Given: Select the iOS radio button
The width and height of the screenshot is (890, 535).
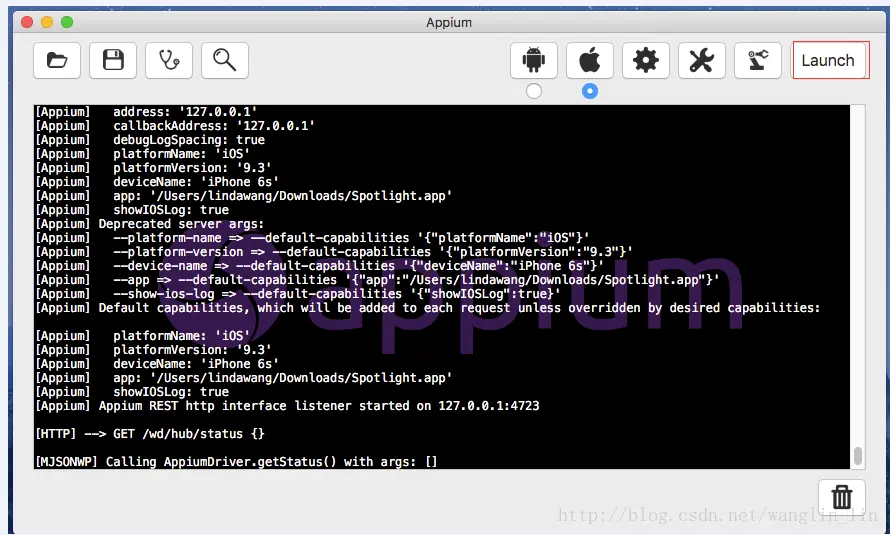Looking at the screenshot, I should pyautogui.click(x=590, y=91).
